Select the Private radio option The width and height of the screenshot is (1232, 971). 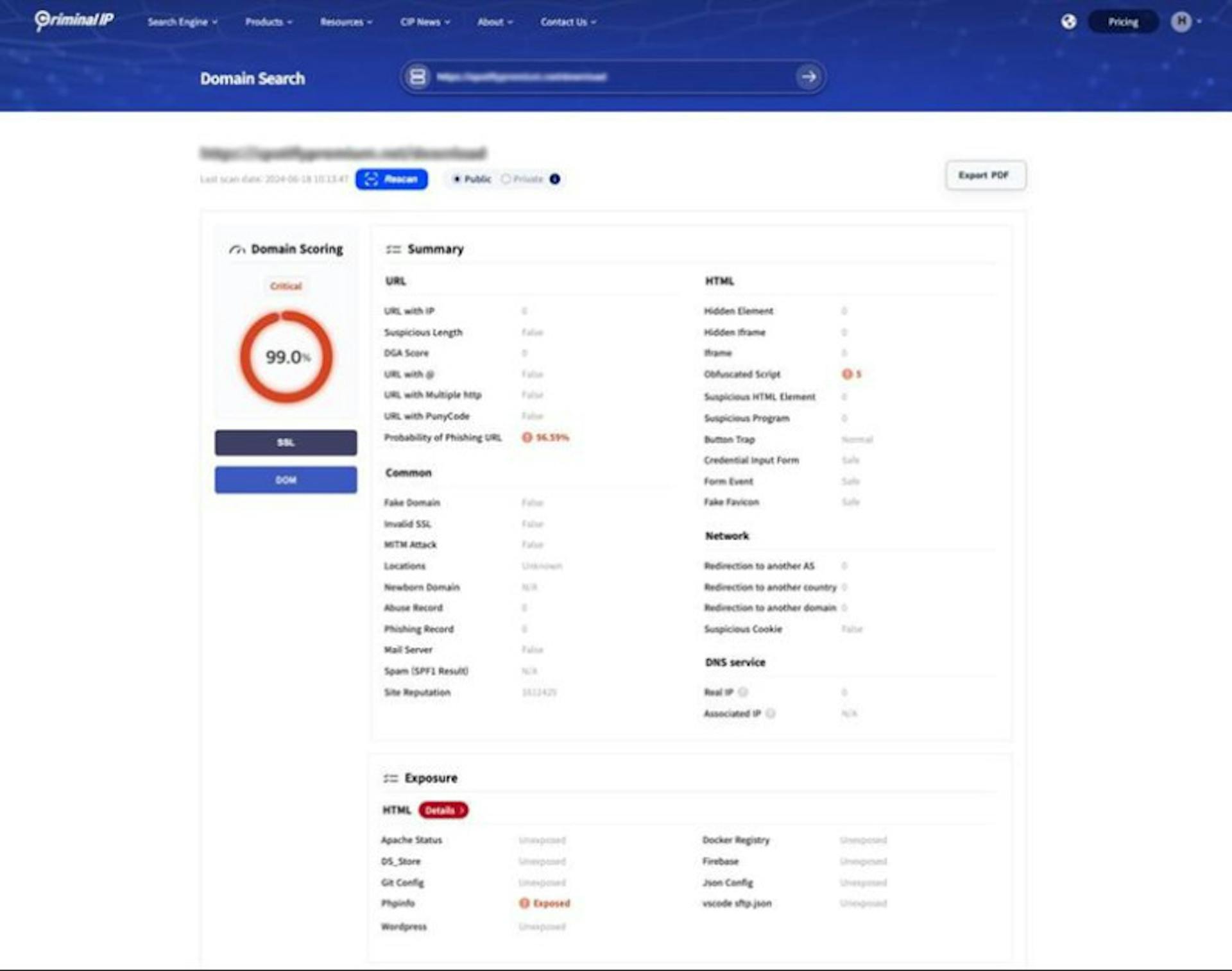(x=506, y=179)
